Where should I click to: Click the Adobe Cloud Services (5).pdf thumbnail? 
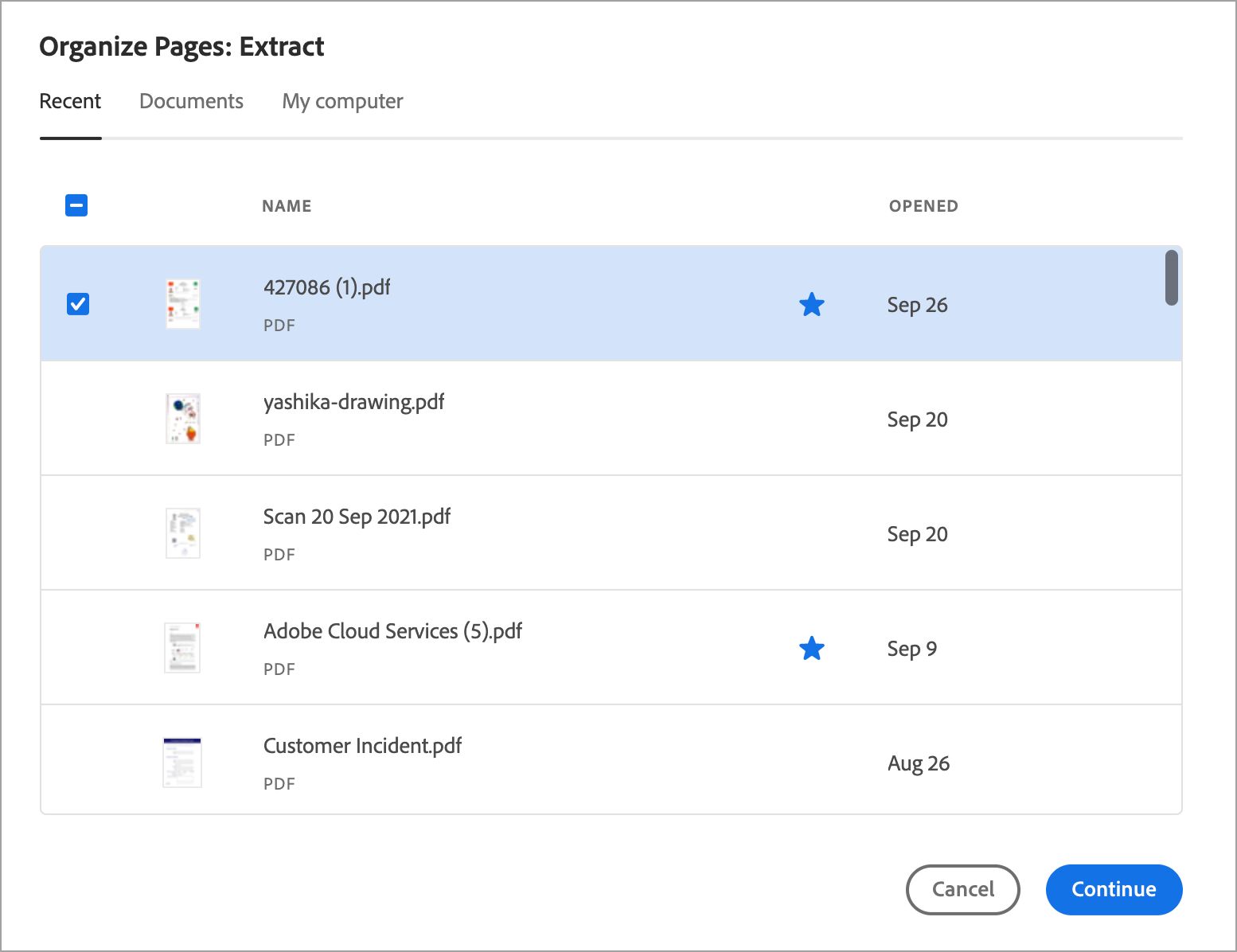[x=182, y=648]
